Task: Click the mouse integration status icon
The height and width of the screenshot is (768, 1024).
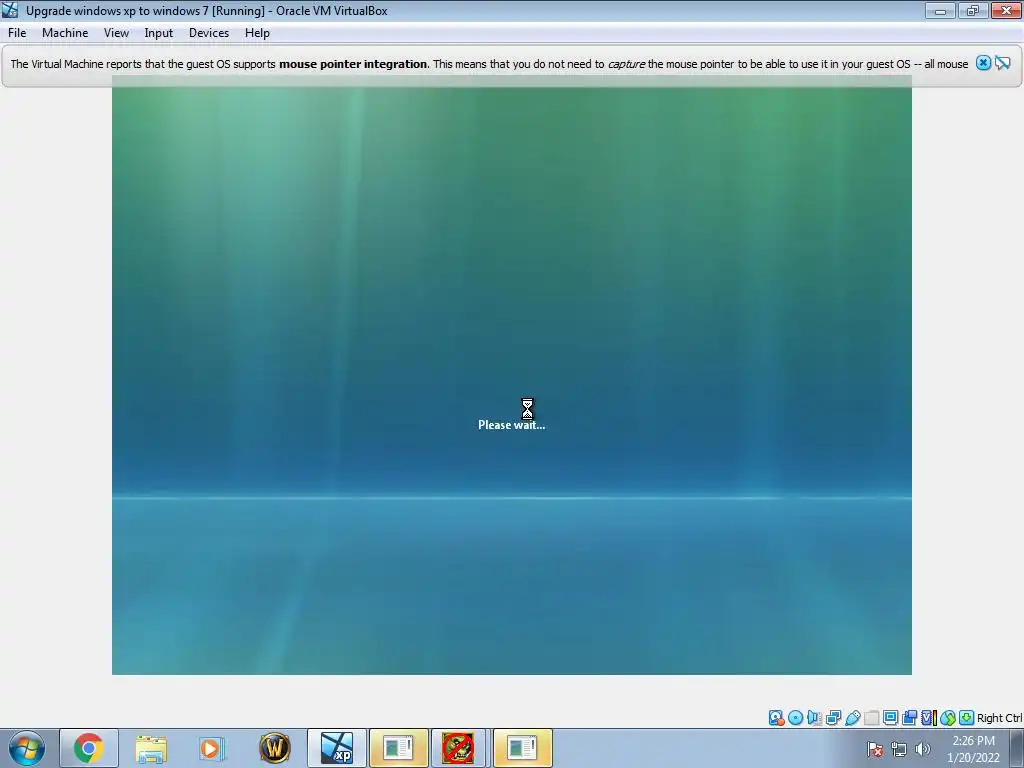Action: pyautogui.click(x=948, y=718)
